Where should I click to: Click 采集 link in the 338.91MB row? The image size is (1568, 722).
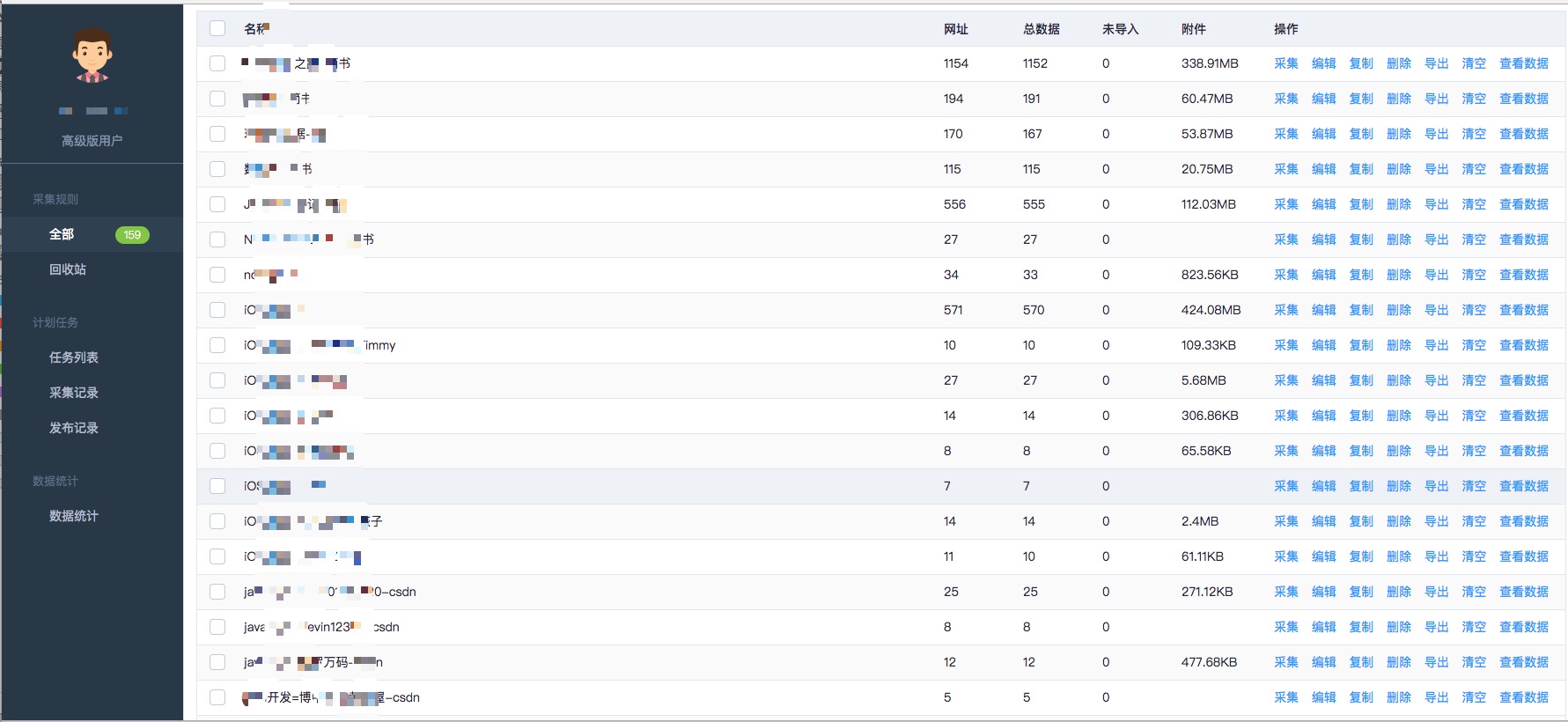tap(1285, 63)
